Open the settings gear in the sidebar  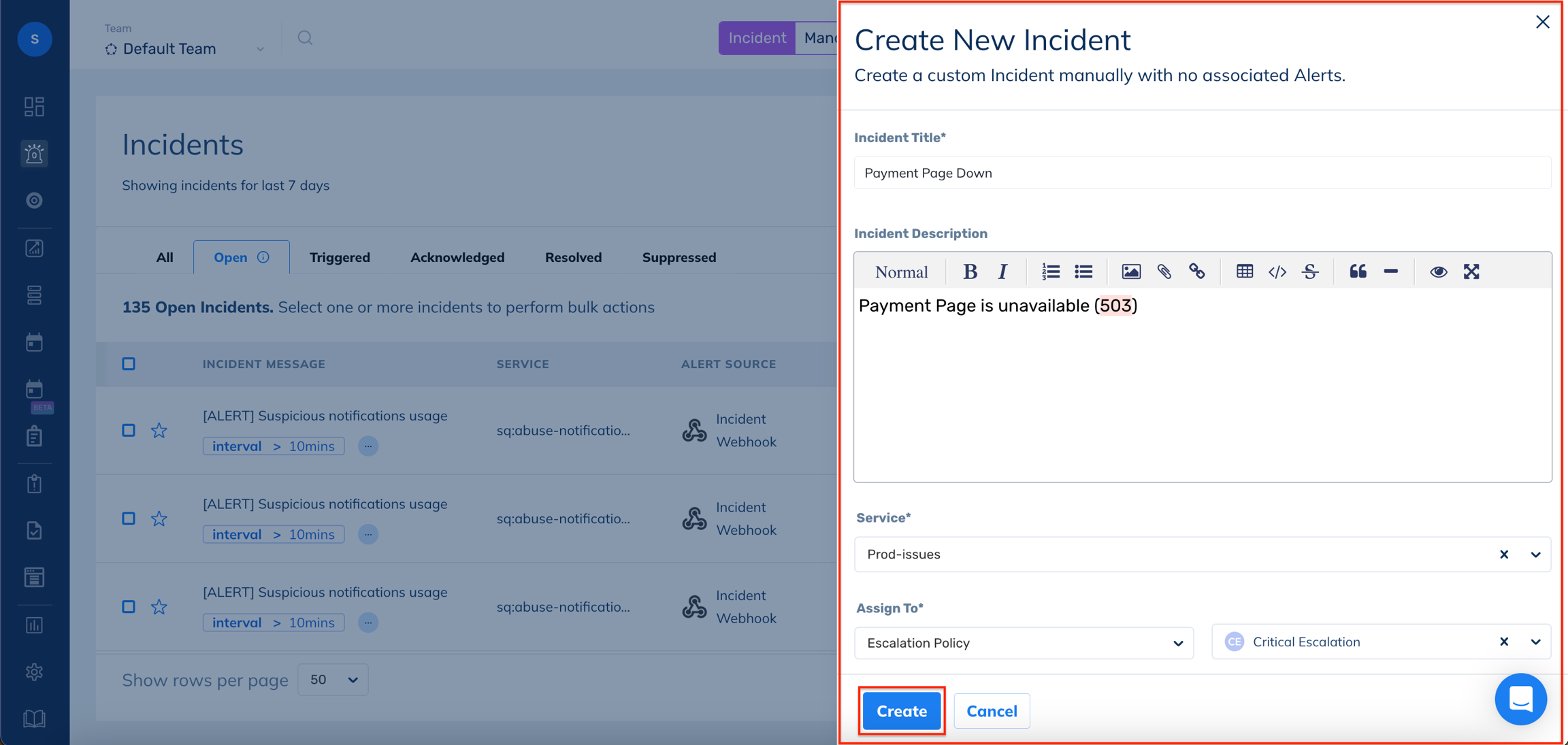[x=34, y=672]
